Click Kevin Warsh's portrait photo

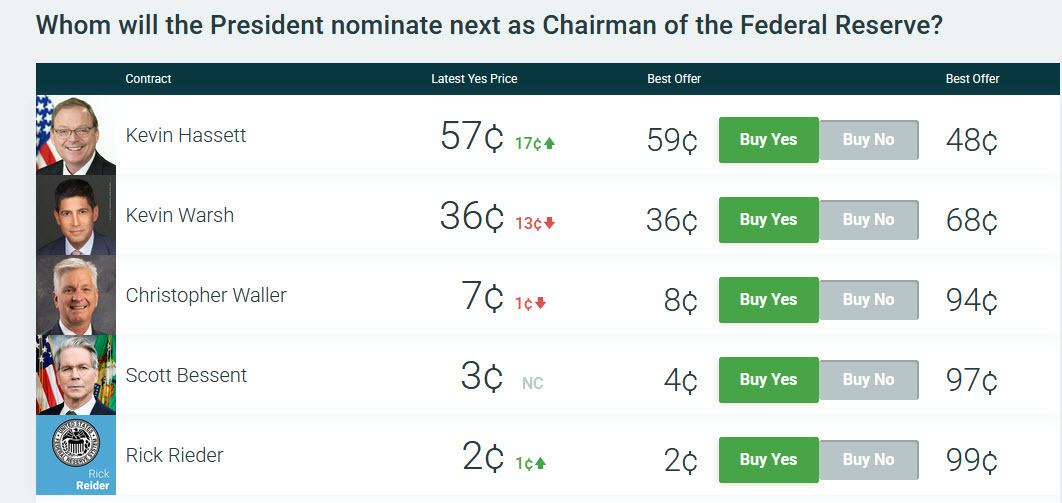coord(76,216)
